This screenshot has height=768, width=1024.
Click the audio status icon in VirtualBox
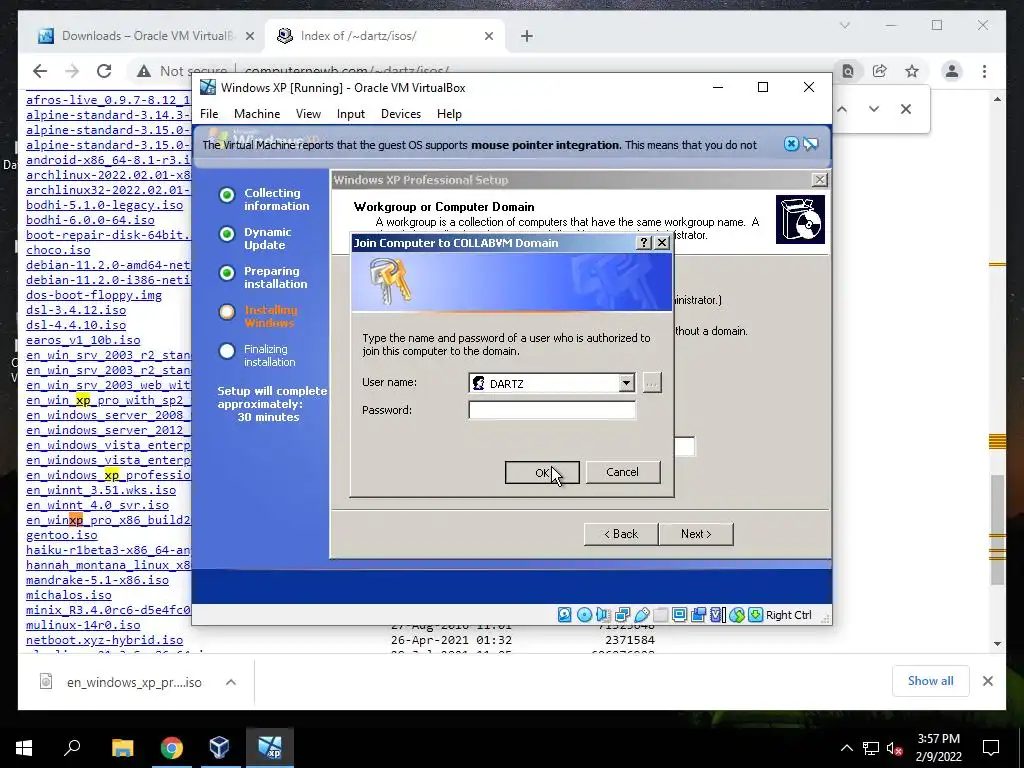[603, 615]
